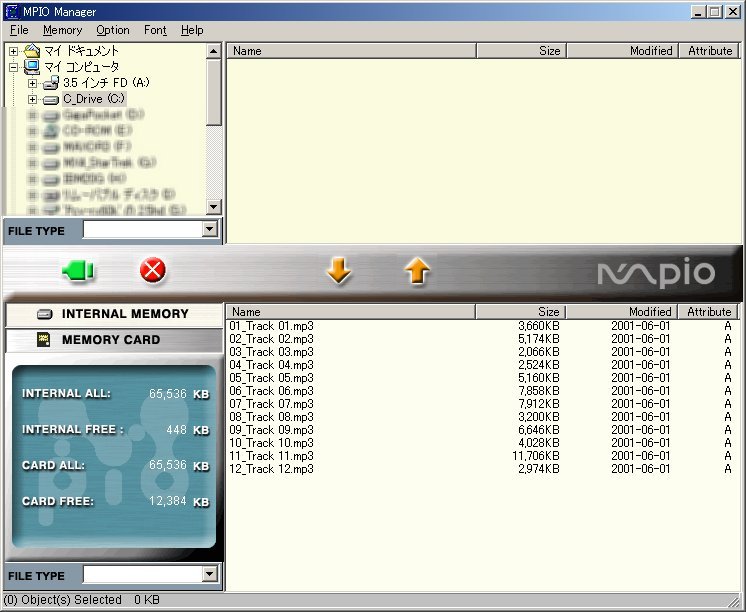
Task: Select the 3.5 inch FD (A:) label
Action: [x=106, y=83]
